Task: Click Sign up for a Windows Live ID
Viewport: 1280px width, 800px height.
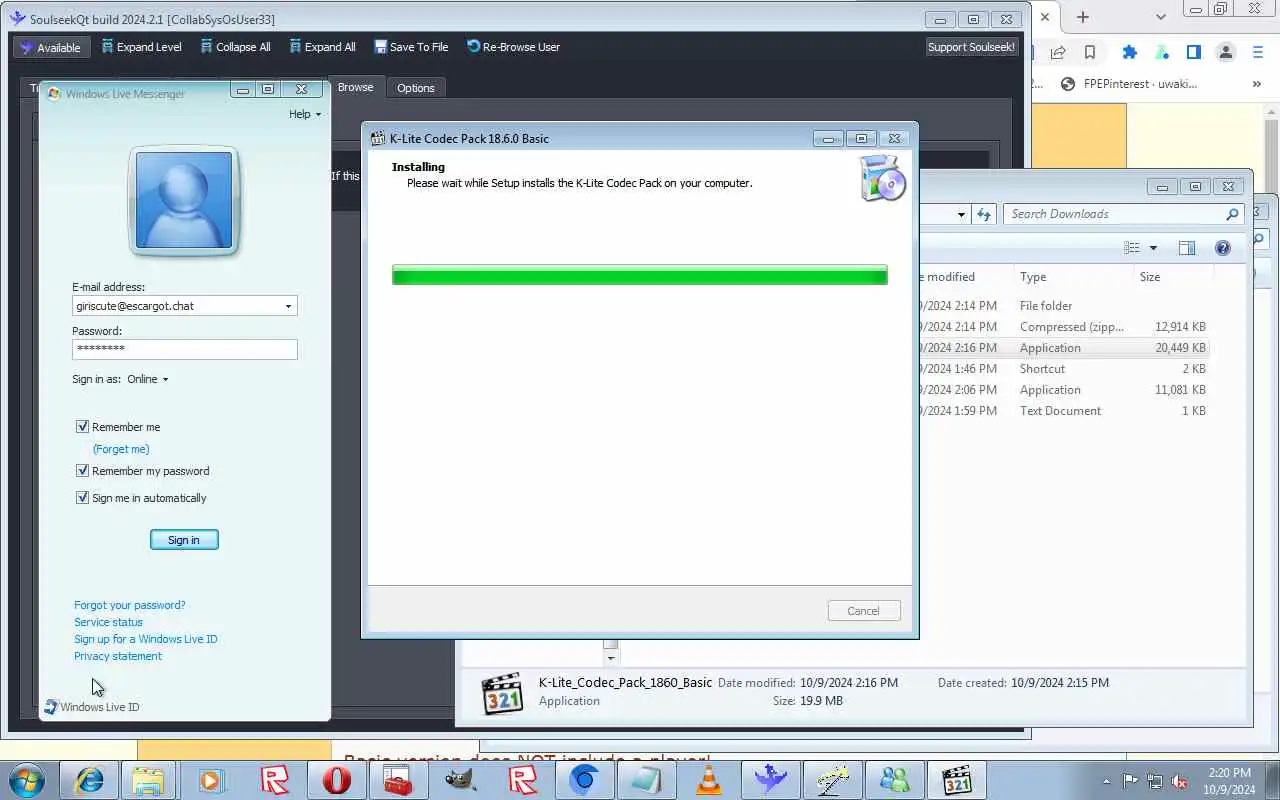Action: point(145,639)
